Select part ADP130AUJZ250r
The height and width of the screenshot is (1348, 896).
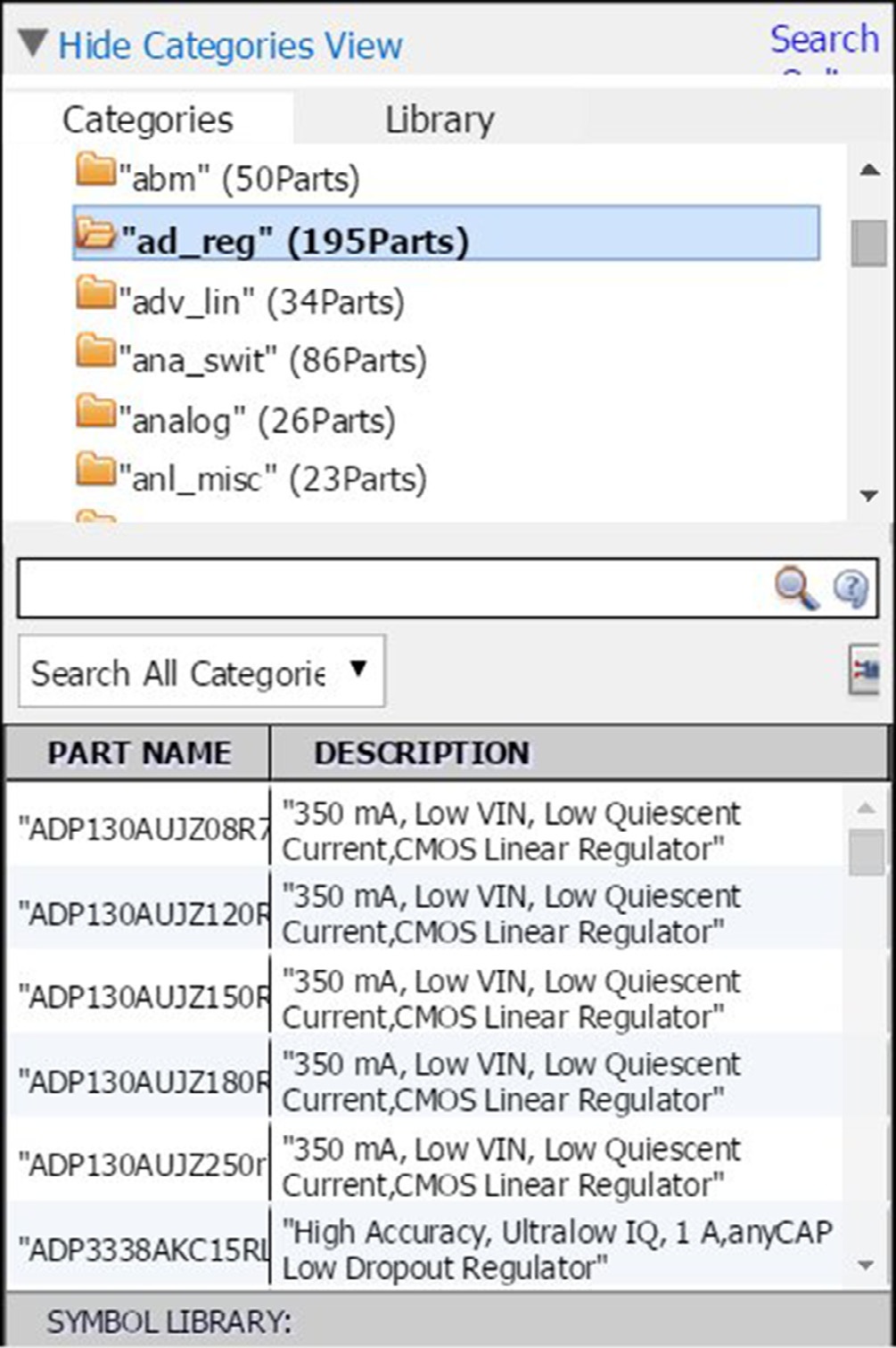tap(144, 1164)
